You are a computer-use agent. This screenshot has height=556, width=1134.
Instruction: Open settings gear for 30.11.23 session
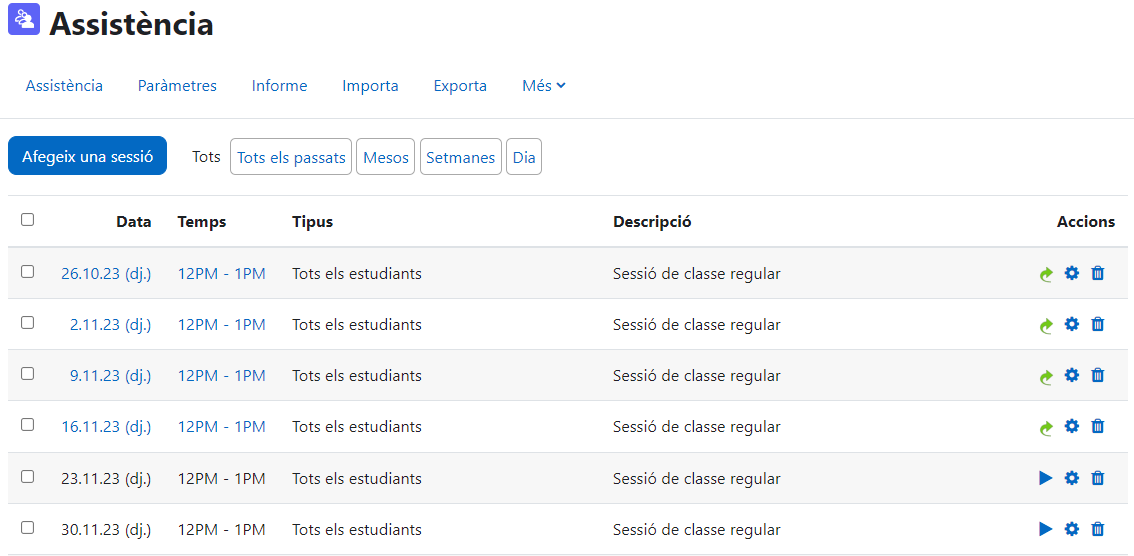(x=1072, y=529)
